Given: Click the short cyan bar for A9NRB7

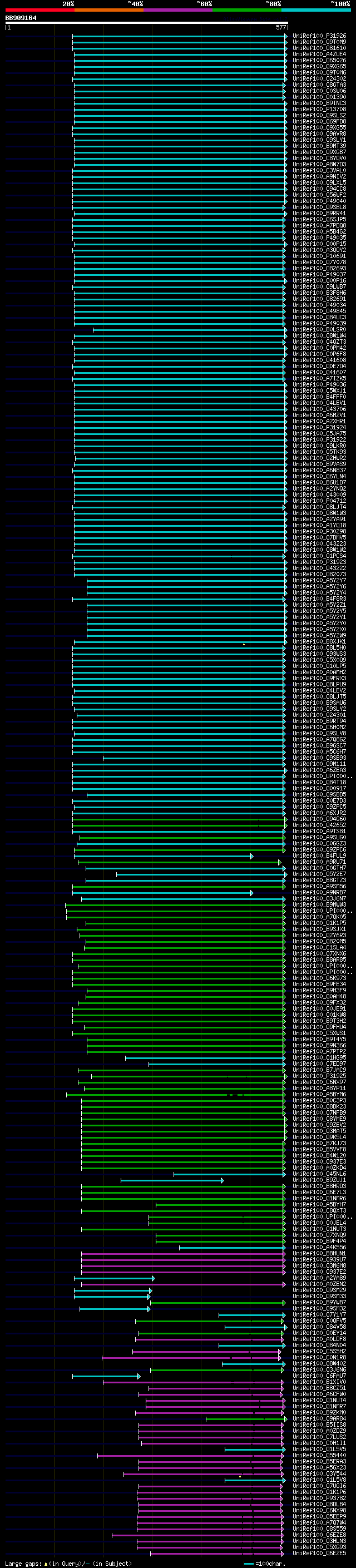Looking at the screenshot, I should click(162, 892).
